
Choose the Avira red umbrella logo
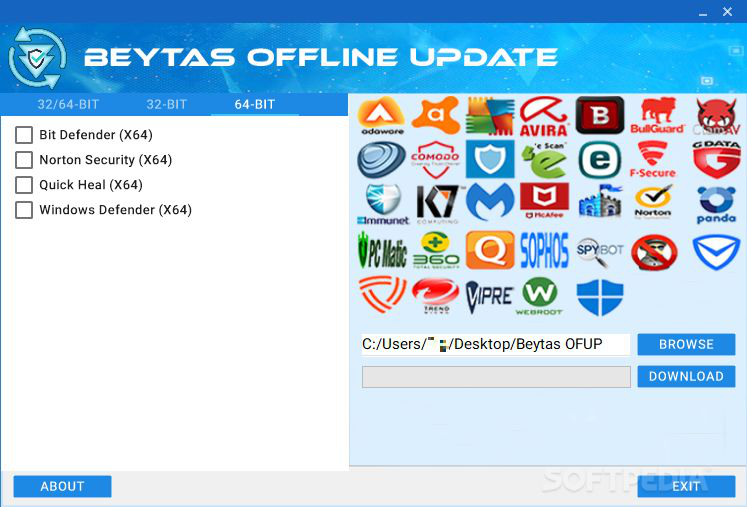click(544, 116)
